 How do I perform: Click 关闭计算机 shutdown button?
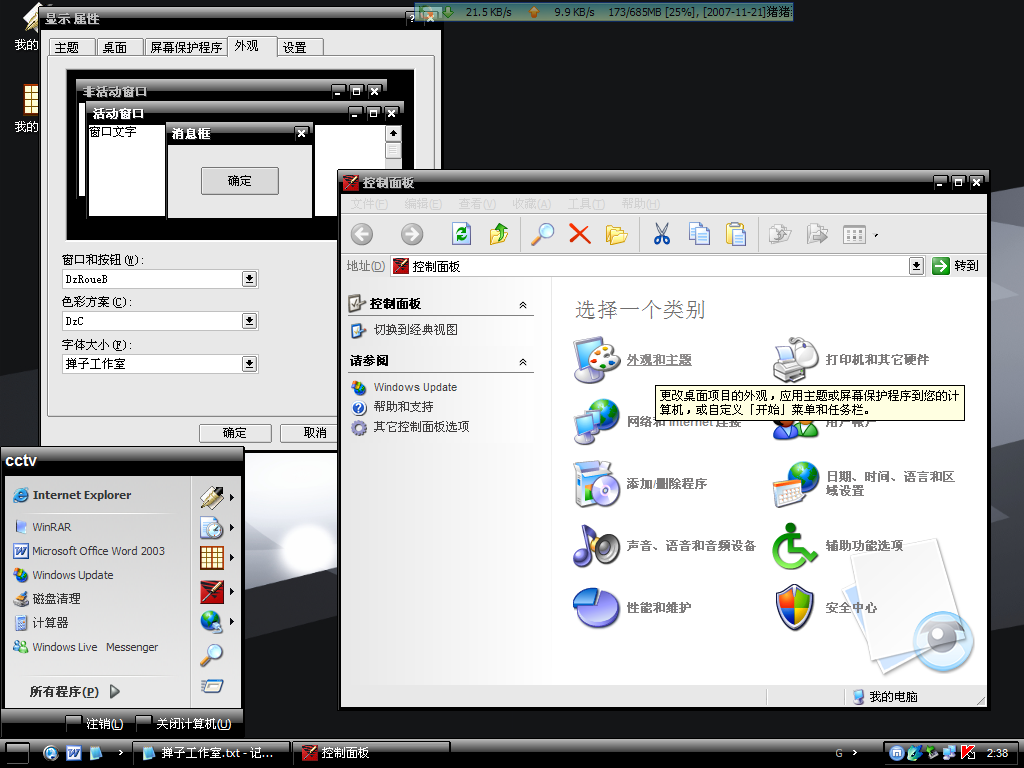[x=185, y=724]
